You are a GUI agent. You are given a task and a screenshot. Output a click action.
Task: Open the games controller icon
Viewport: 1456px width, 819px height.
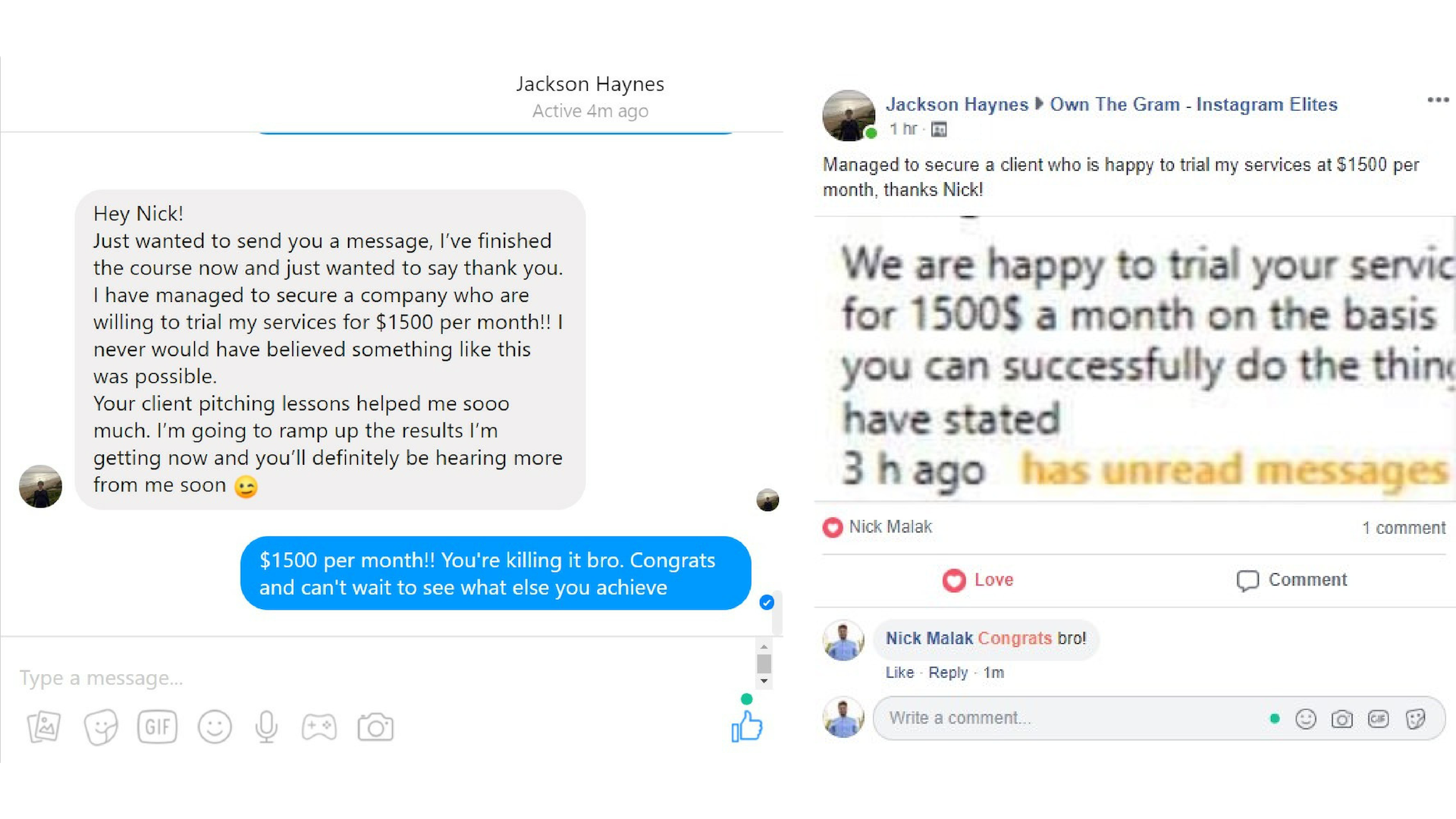point(319,727)
